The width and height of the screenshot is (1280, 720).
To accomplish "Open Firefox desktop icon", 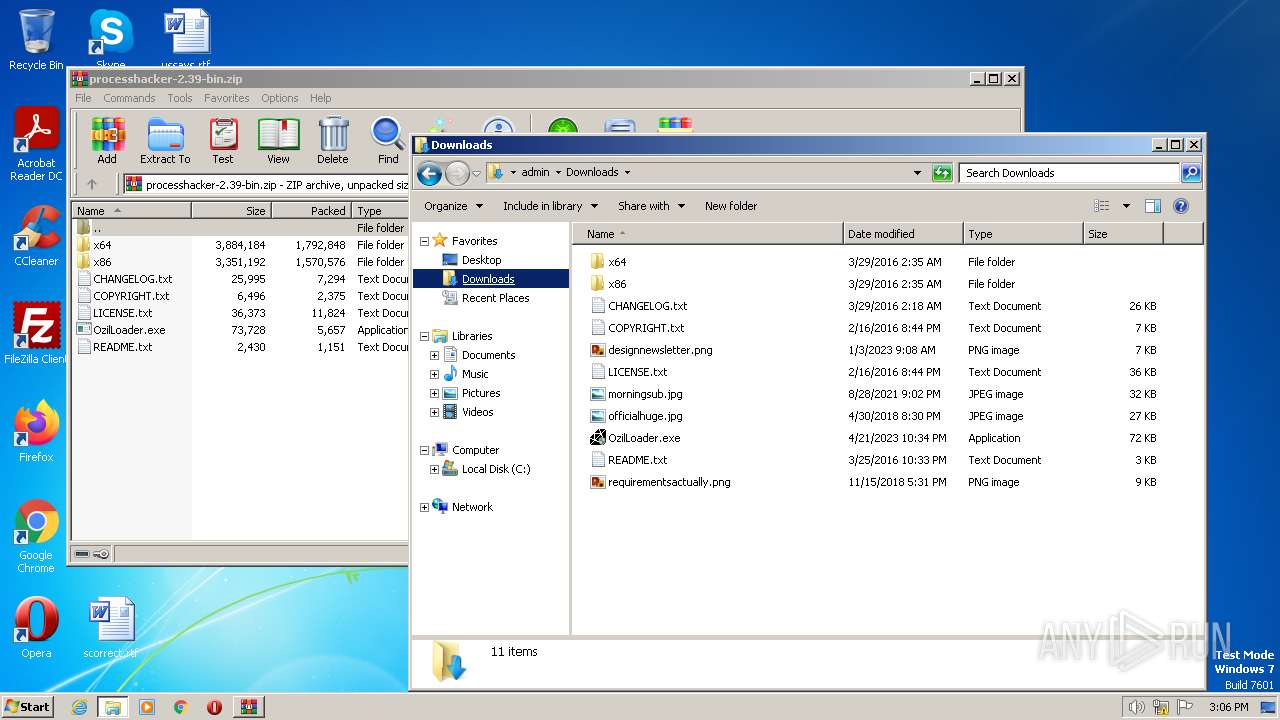I will [36, 432].
